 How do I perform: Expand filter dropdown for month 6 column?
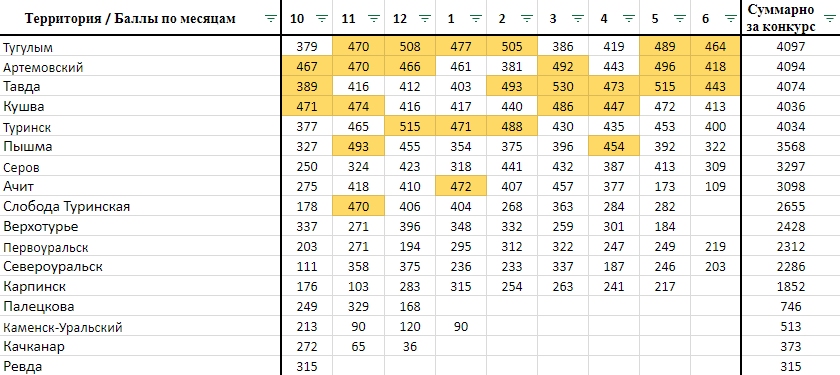[x=730, y=18]
